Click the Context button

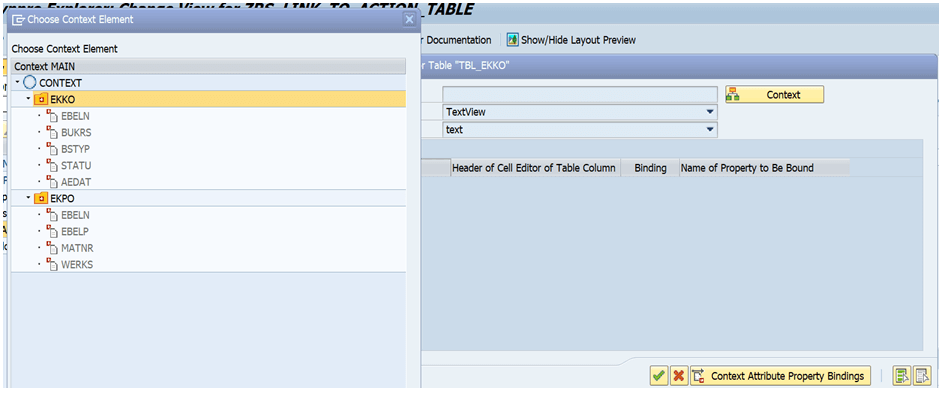(x=774, y=95)
